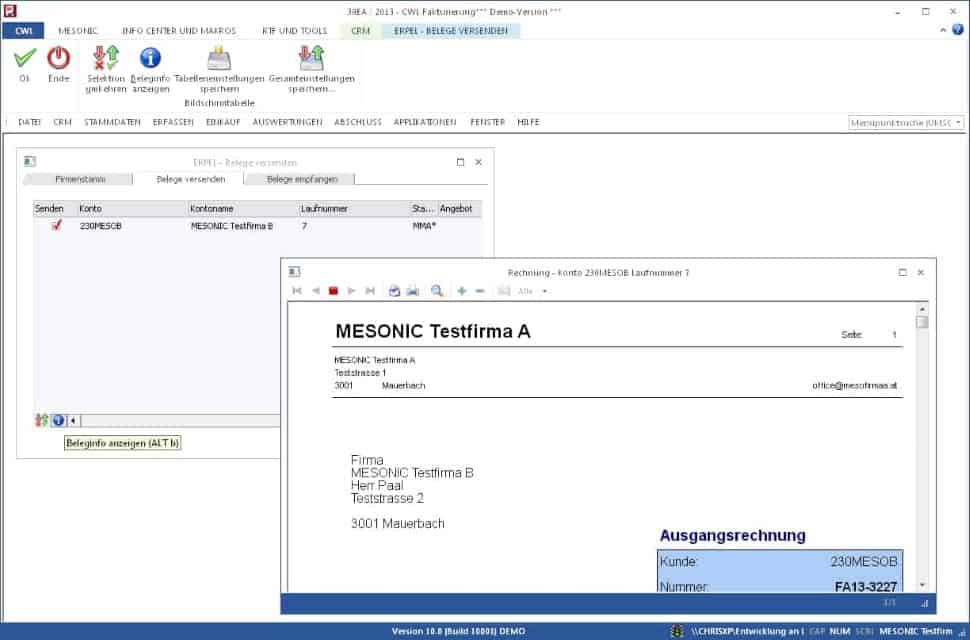Open the AUSWERTUNGEN menu

[287, 122]
